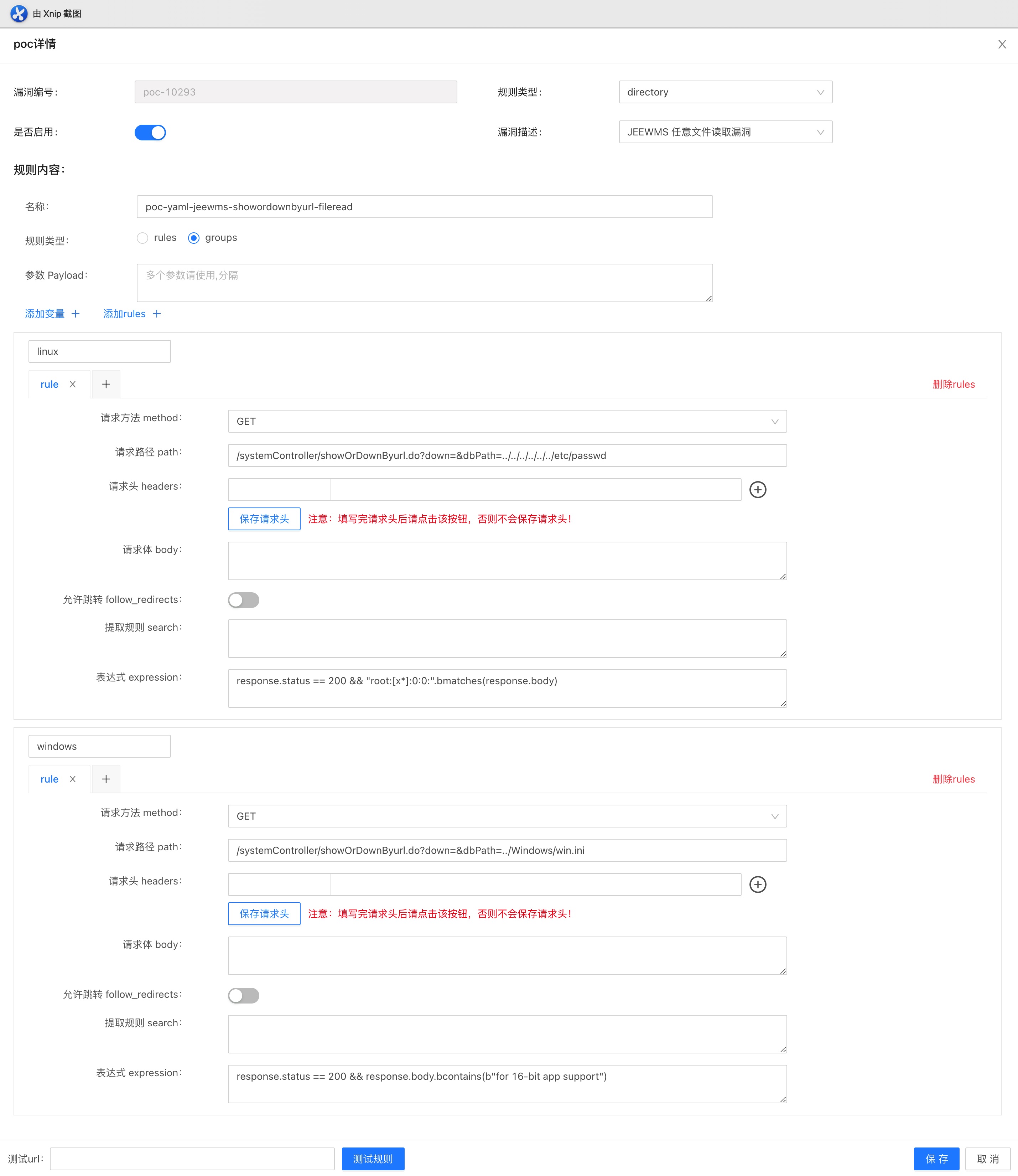The width and height of the screenshot is (1018, 1176).
Task: Close the rule tab in windows group
Action: [x=73, y=779]
